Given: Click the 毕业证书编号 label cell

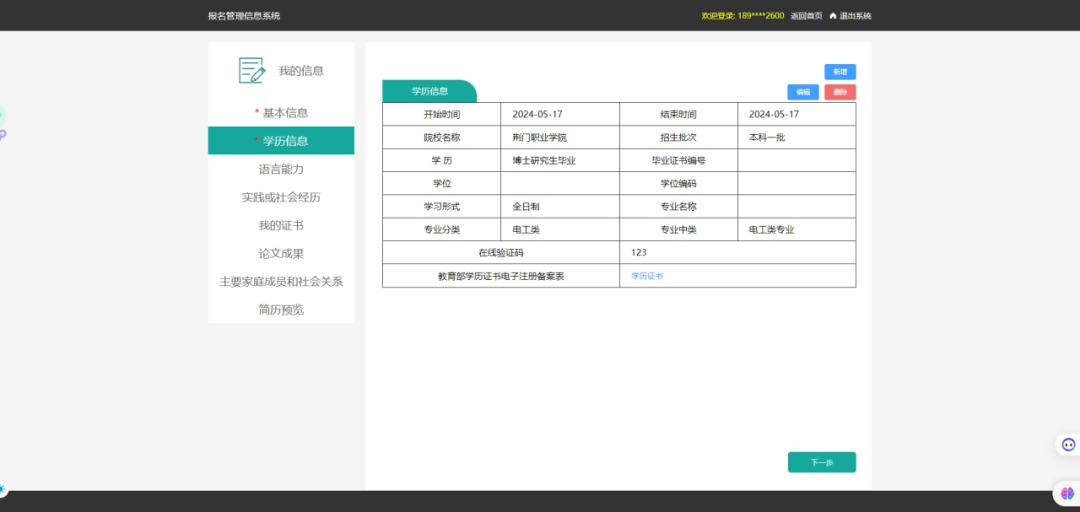Looking at the screenshot, I should [x=678, y=161].
